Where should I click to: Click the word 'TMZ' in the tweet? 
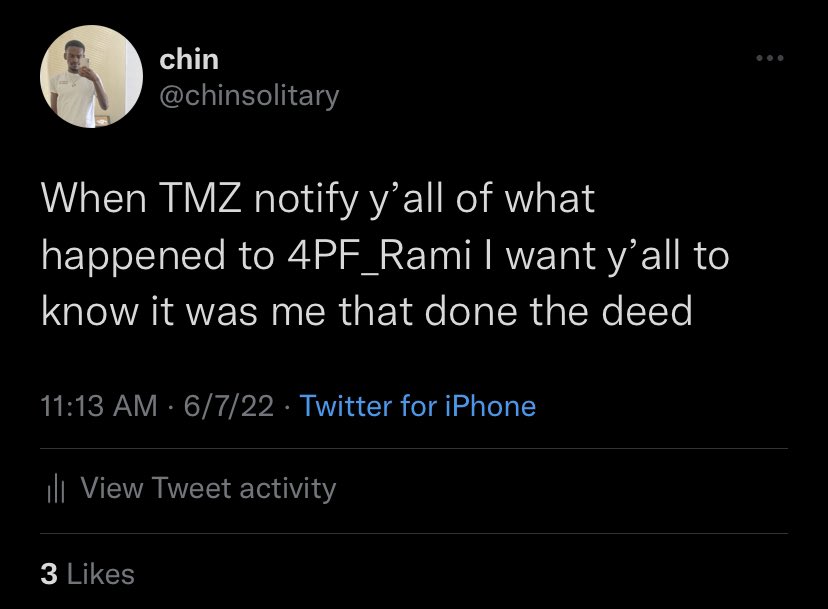pos(200,199)
